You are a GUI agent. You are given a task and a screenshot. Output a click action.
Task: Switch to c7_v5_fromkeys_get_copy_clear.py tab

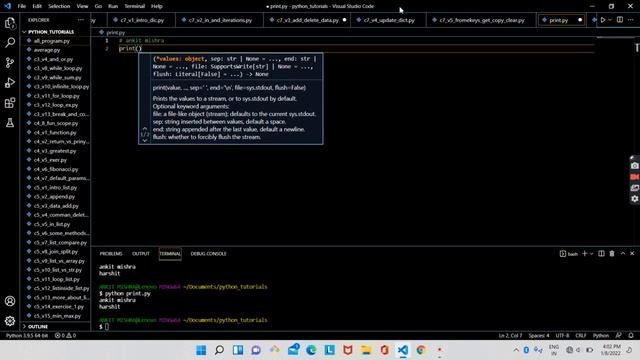click(482, 20)
